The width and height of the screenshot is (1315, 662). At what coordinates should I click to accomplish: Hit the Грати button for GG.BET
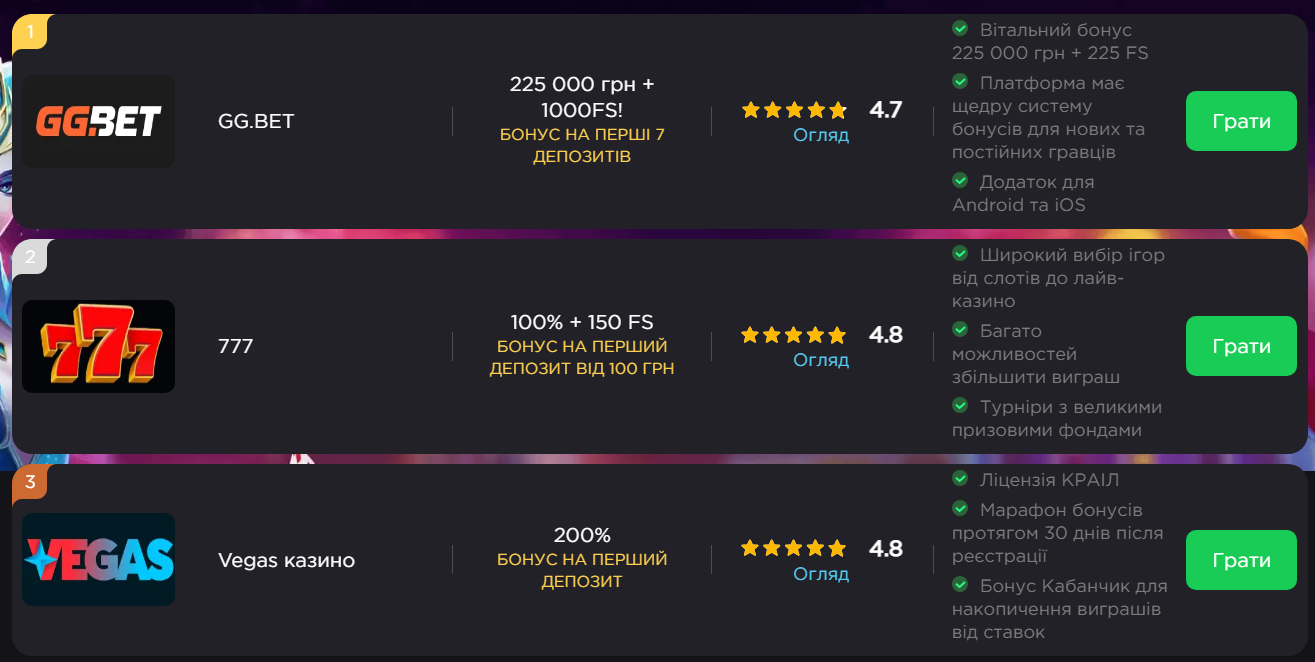click(x=1241, y=121)
